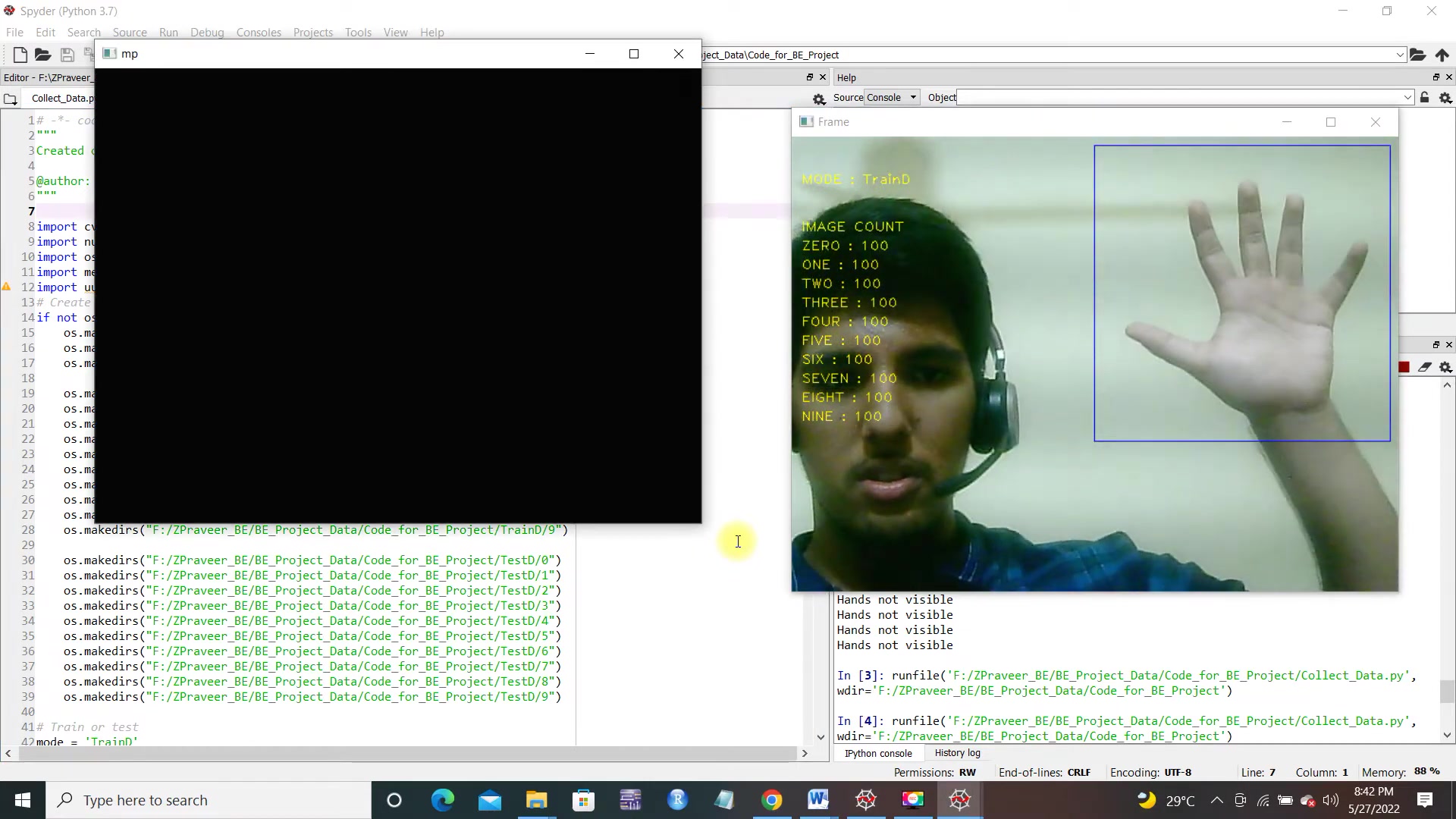Close the Help pane
The width and height of the screenshot is (1456, 819).
coord(1448,77)
